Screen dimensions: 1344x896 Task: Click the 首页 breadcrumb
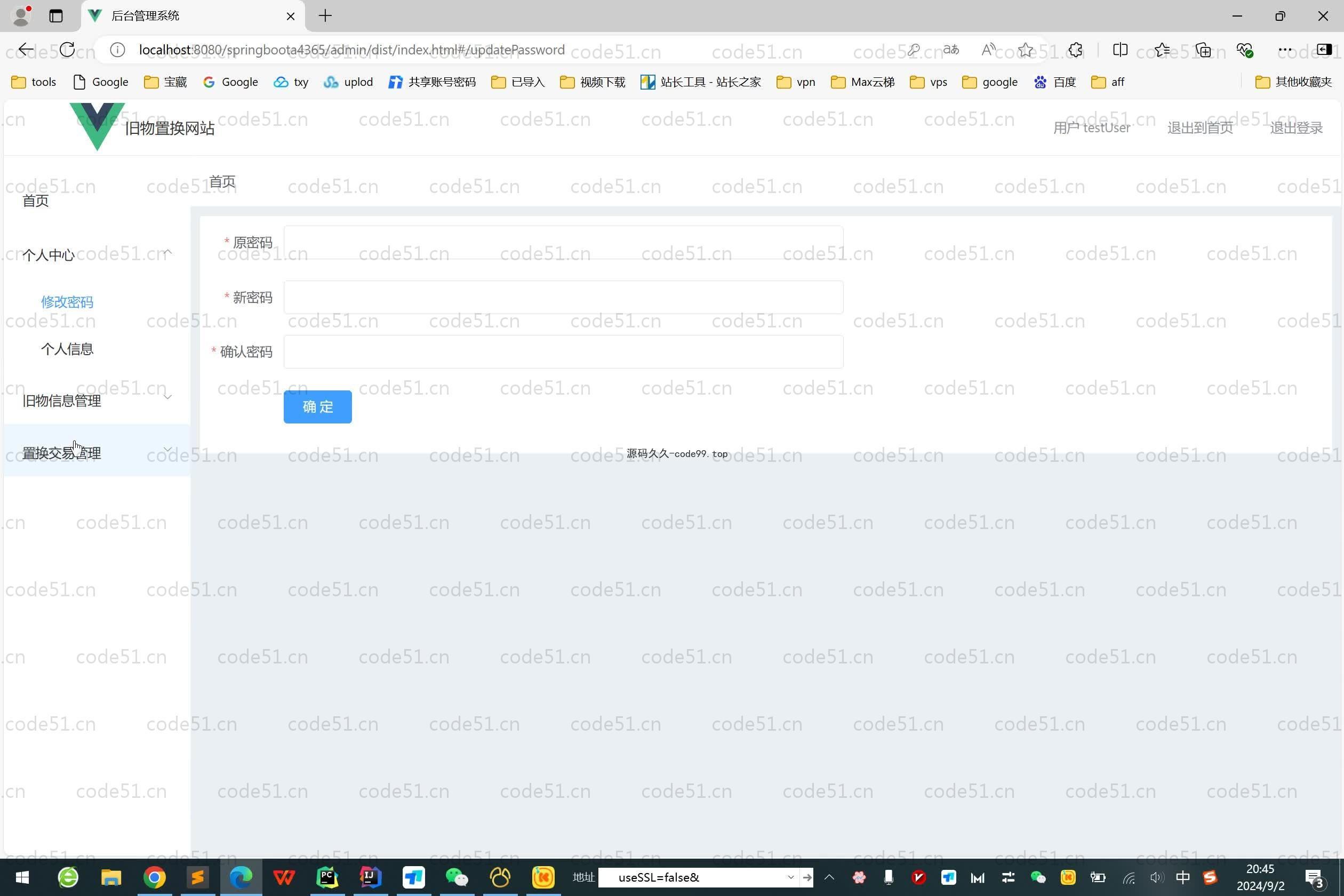click(222, 182)
